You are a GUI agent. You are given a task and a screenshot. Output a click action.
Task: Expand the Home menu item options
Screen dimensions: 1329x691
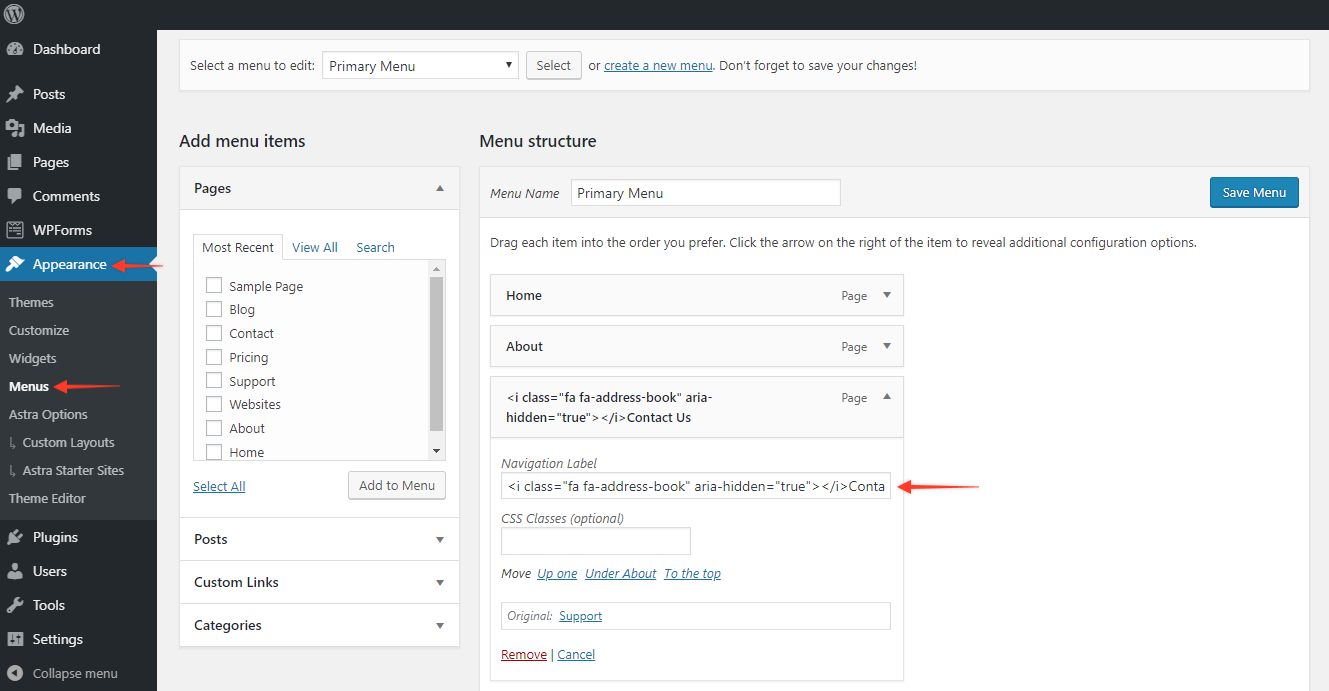pyautogui.click(x=886, y=295)
